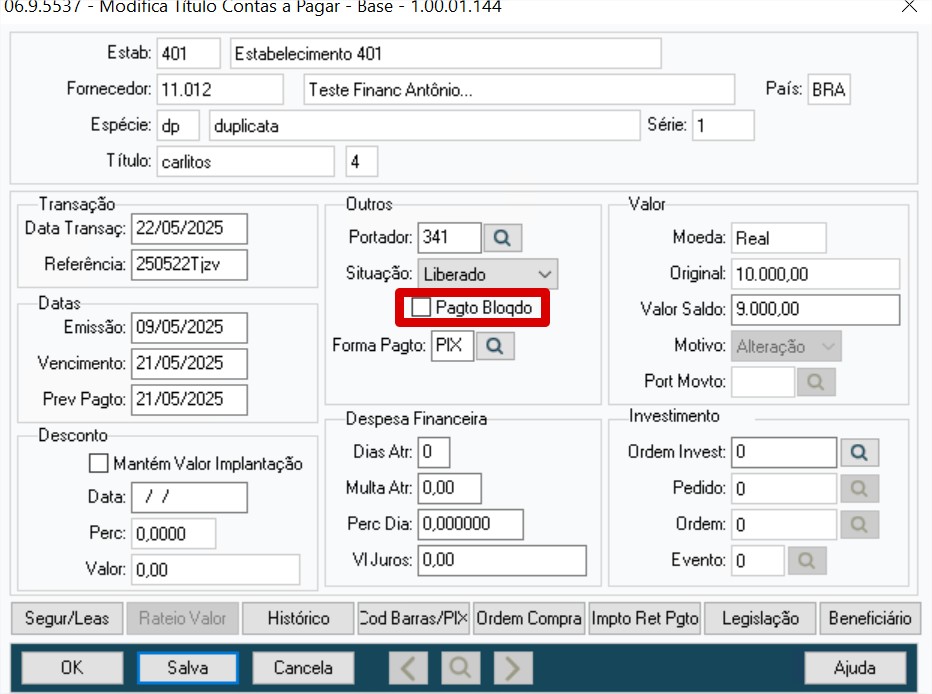
Task: Click the Investimento Ordem input field
Action: coord(784,525)
